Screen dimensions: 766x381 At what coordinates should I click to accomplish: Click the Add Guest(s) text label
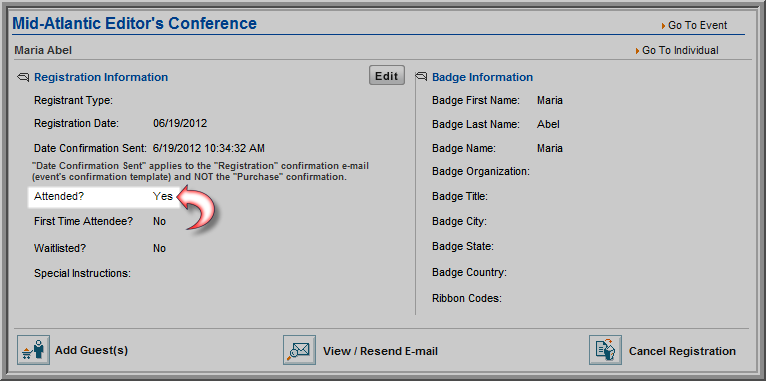coord(91,351)
